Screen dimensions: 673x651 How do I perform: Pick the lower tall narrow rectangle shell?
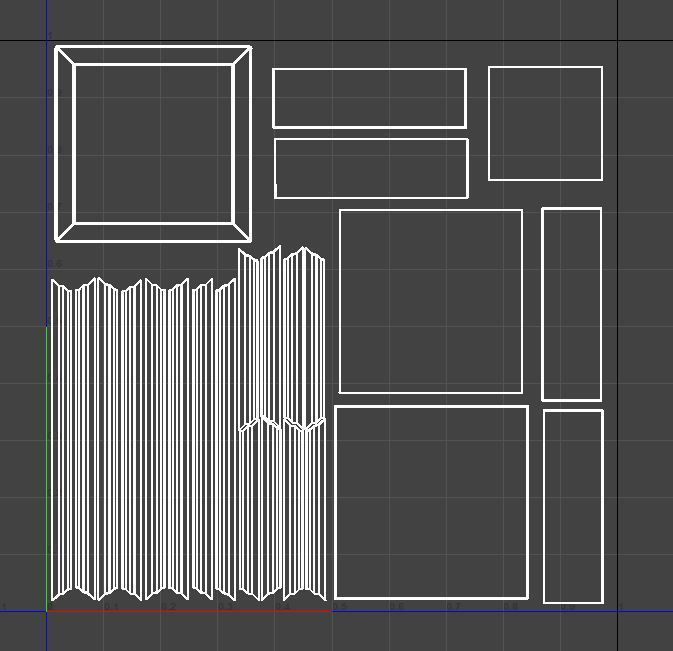coord(573,506)
